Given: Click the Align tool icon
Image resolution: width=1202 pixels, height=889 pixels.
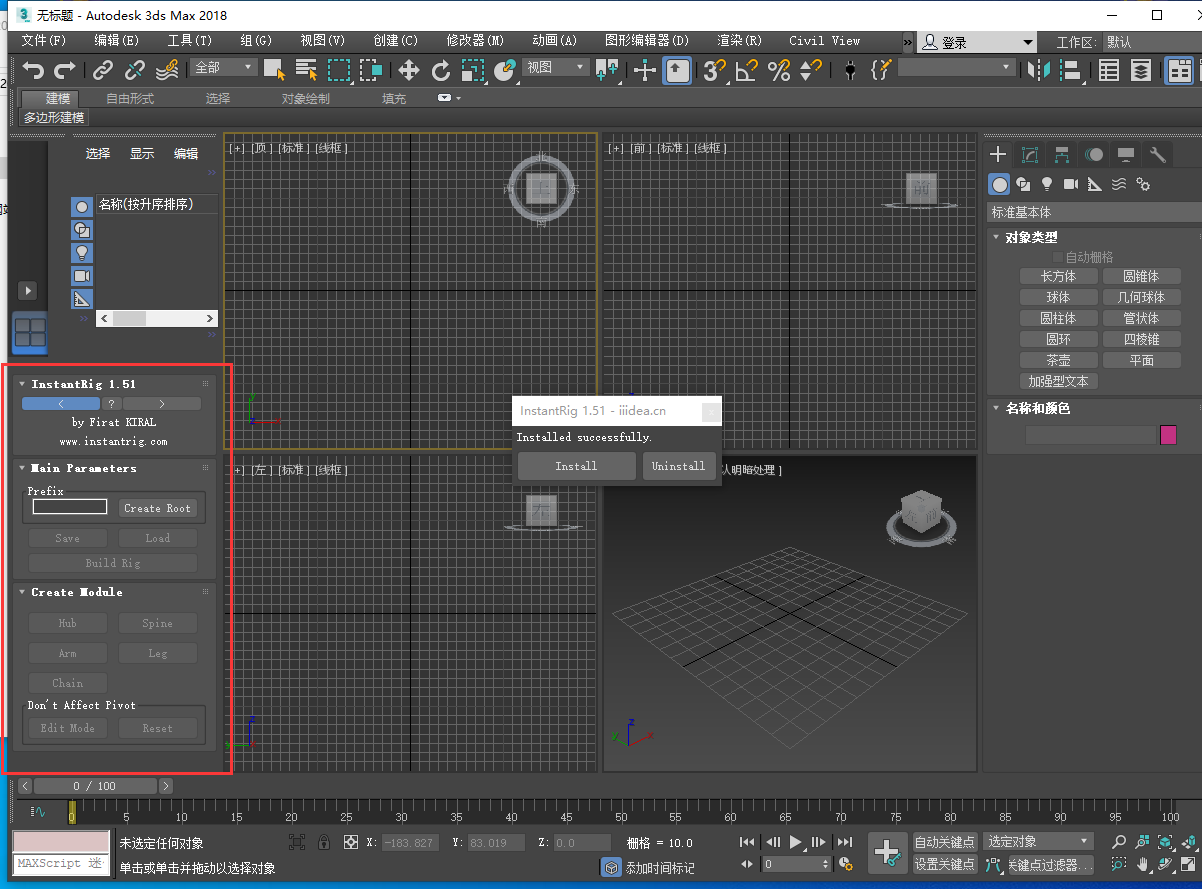Looking at the screenshot, I should (1072, 70).
